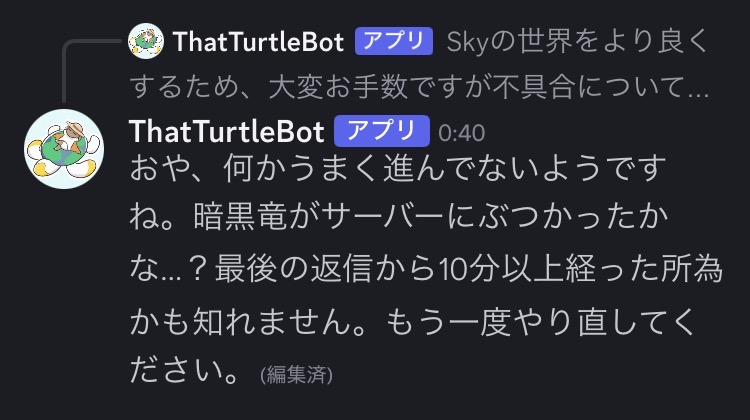The width and height of the screenshot is (750, 420).
Task: Click the (編集済) edited label
Action: (296, 375)
